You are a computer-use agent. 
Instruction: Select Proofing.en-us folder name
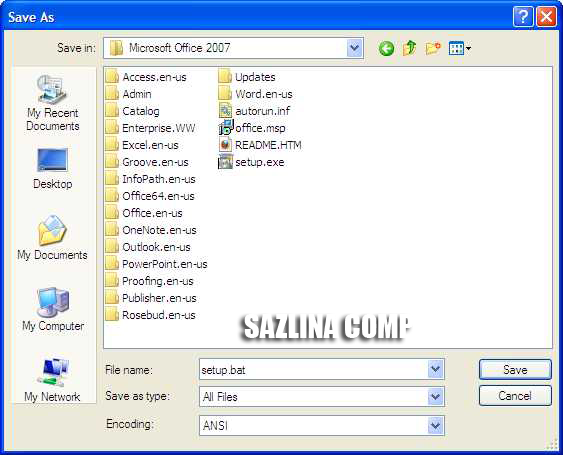[x=158, y=281]
